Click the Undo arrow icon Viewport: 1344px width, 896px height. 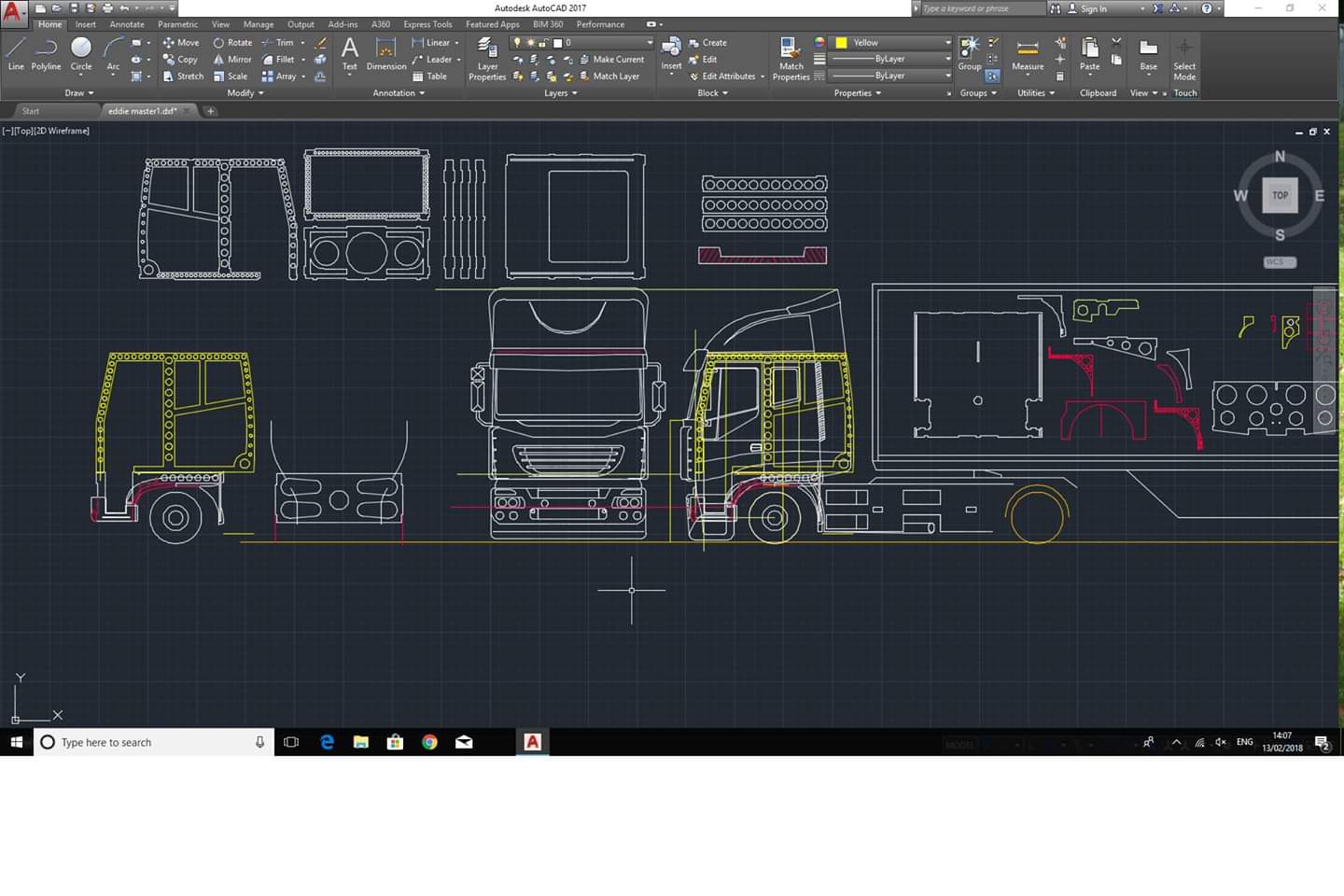(124, 8)
